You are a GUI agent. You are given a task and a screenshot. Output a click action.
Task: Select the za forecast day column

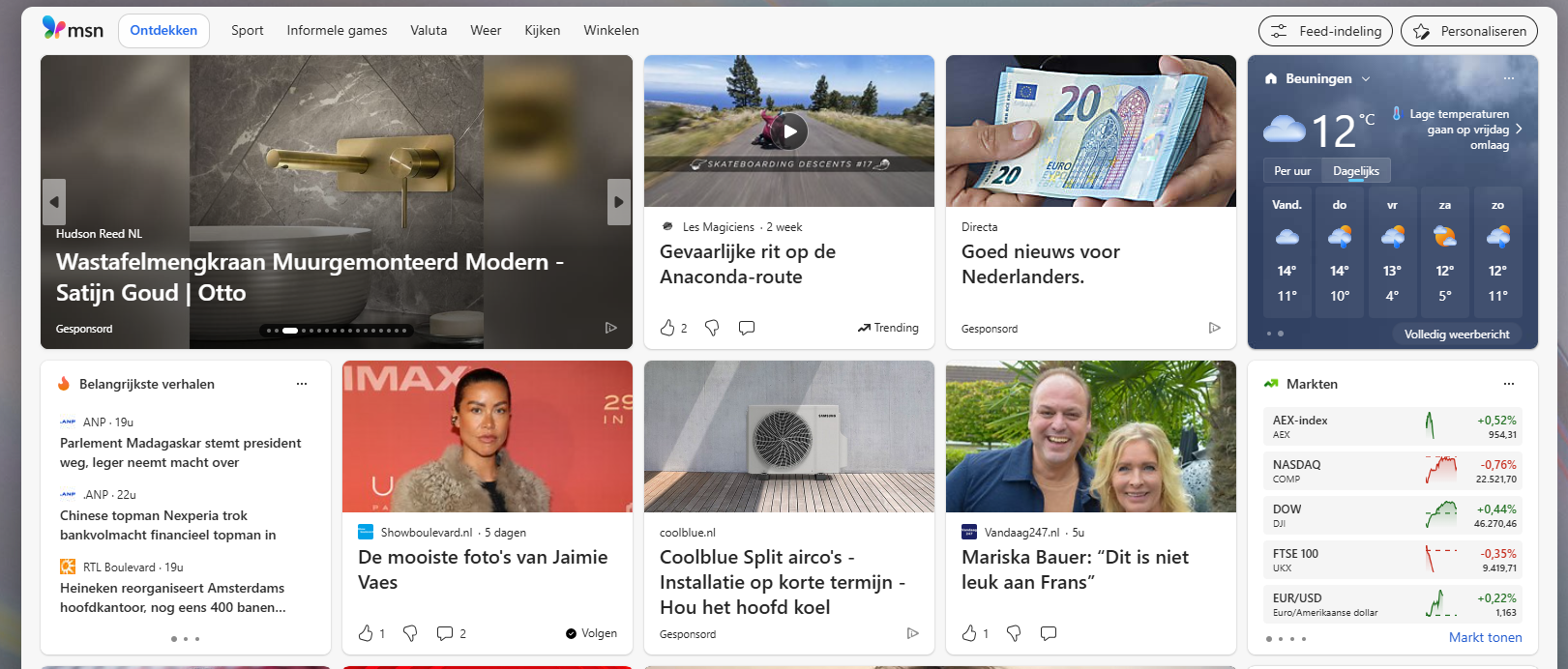pos(1445,251)
